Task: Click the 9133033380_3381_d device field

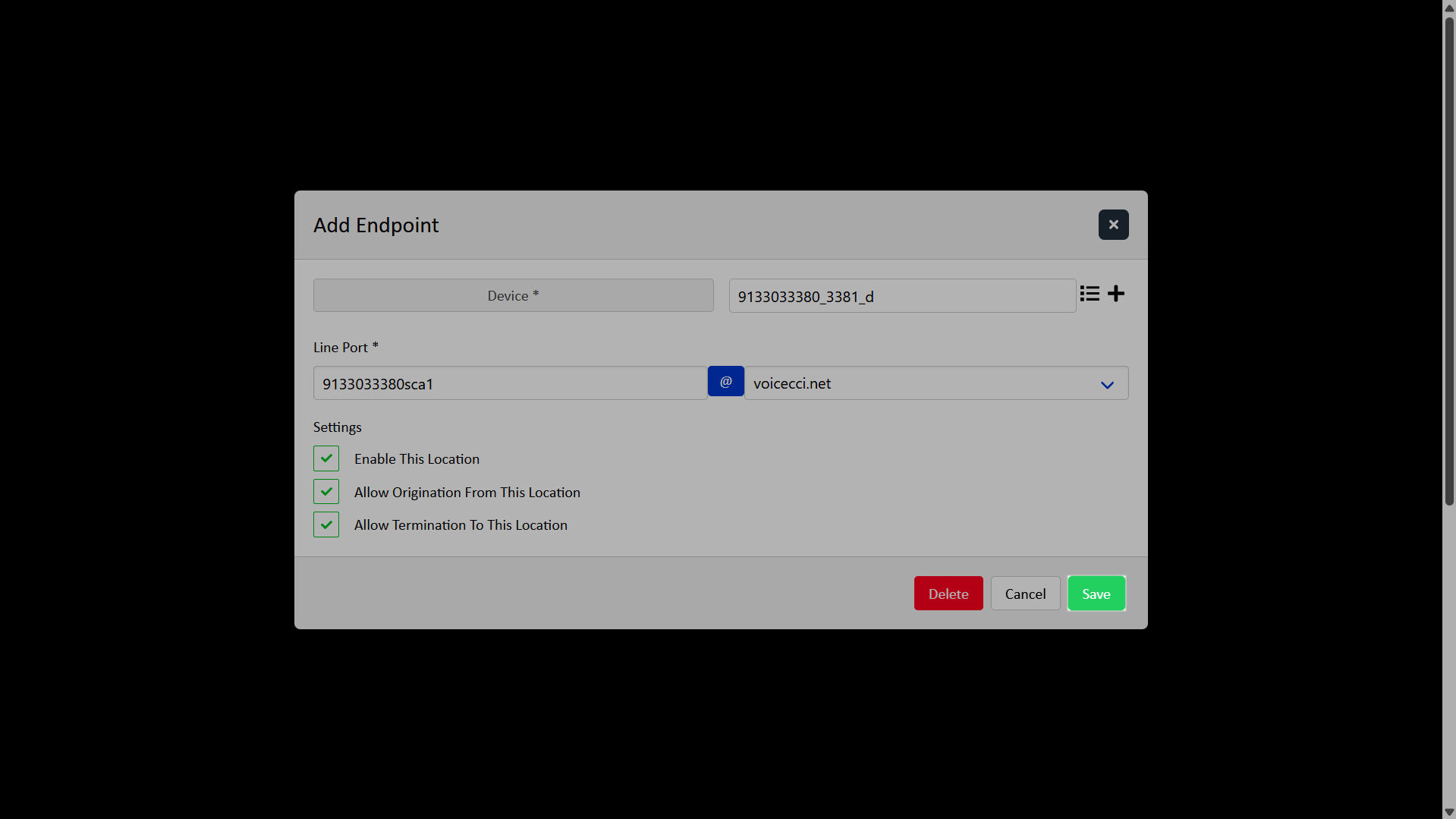Action: (x=901, y=296)
